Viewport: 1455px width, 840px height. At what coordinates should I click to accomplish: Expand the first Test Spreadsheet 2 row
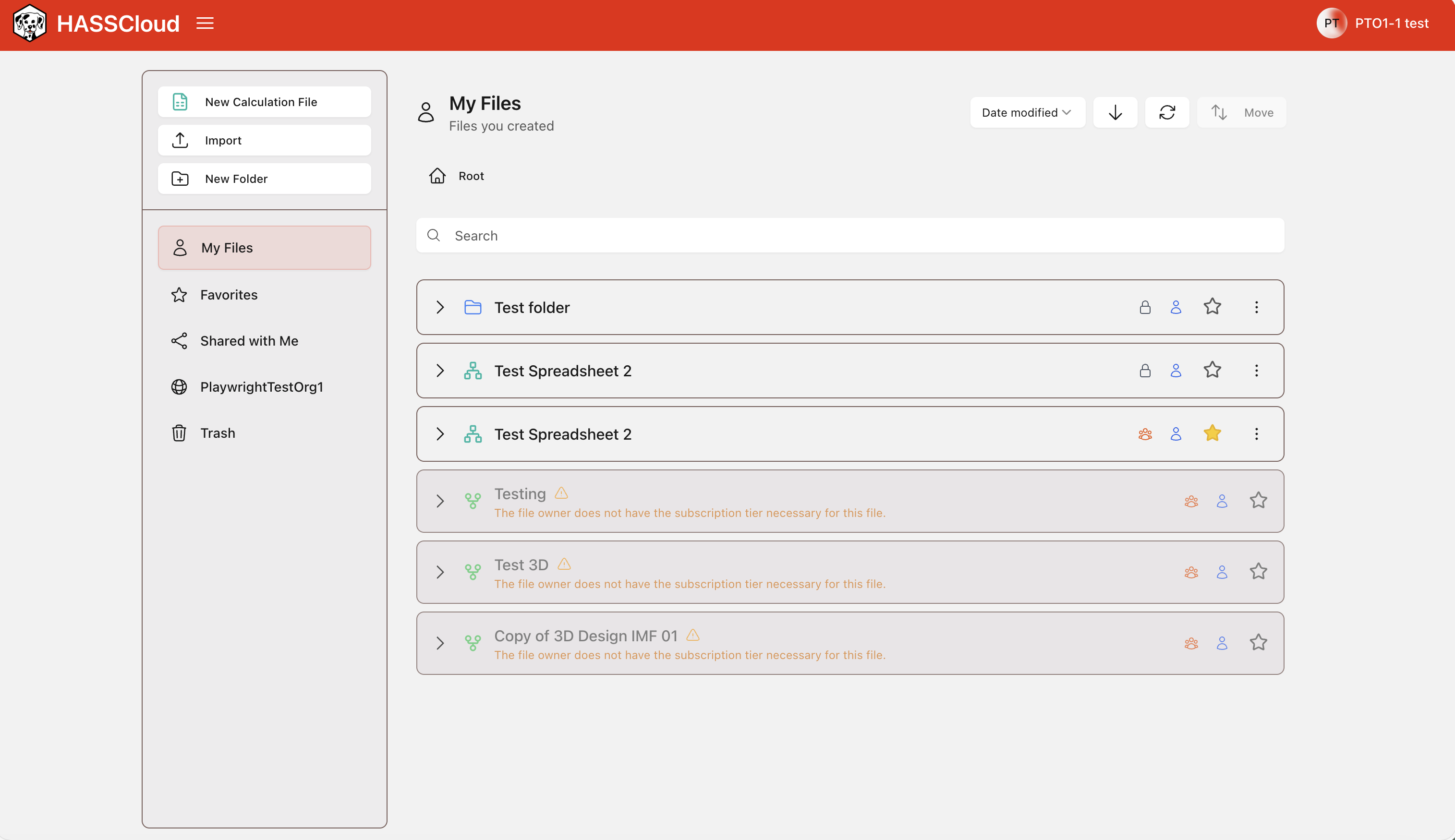click(440, 371)
